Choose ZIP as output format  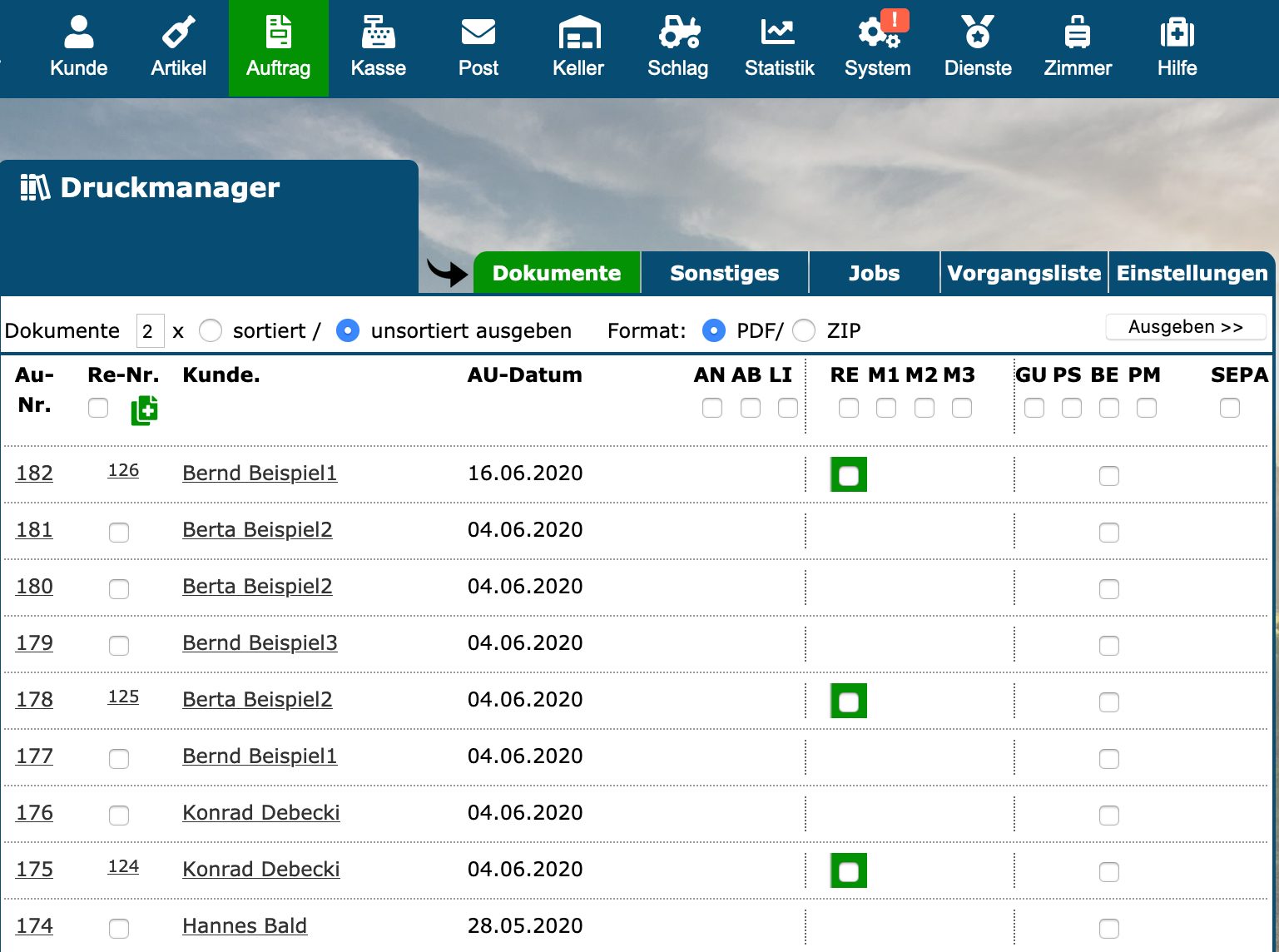(804, 331)
